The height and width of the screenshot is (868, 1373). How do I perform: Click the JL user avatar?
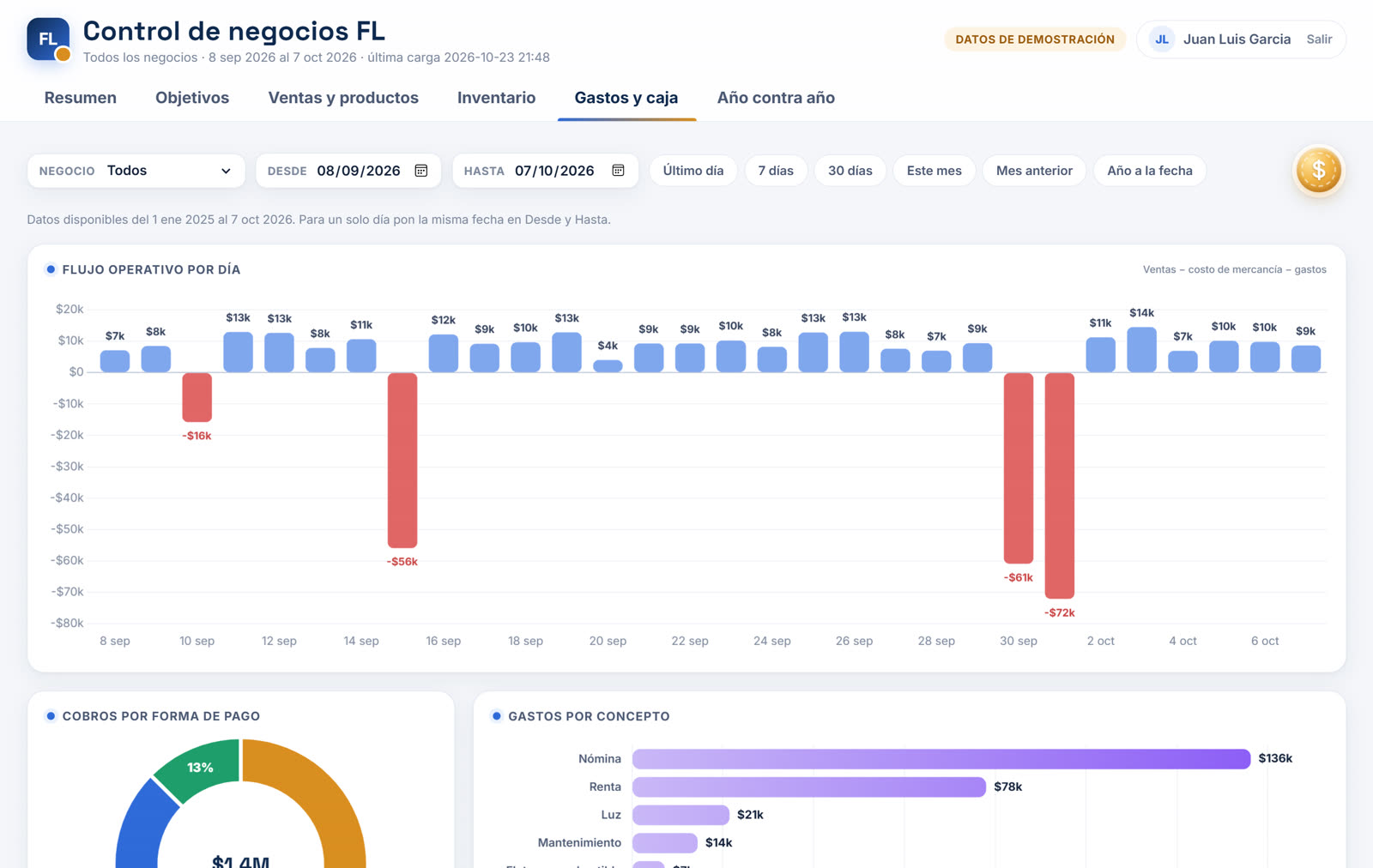pos(1162,39)
